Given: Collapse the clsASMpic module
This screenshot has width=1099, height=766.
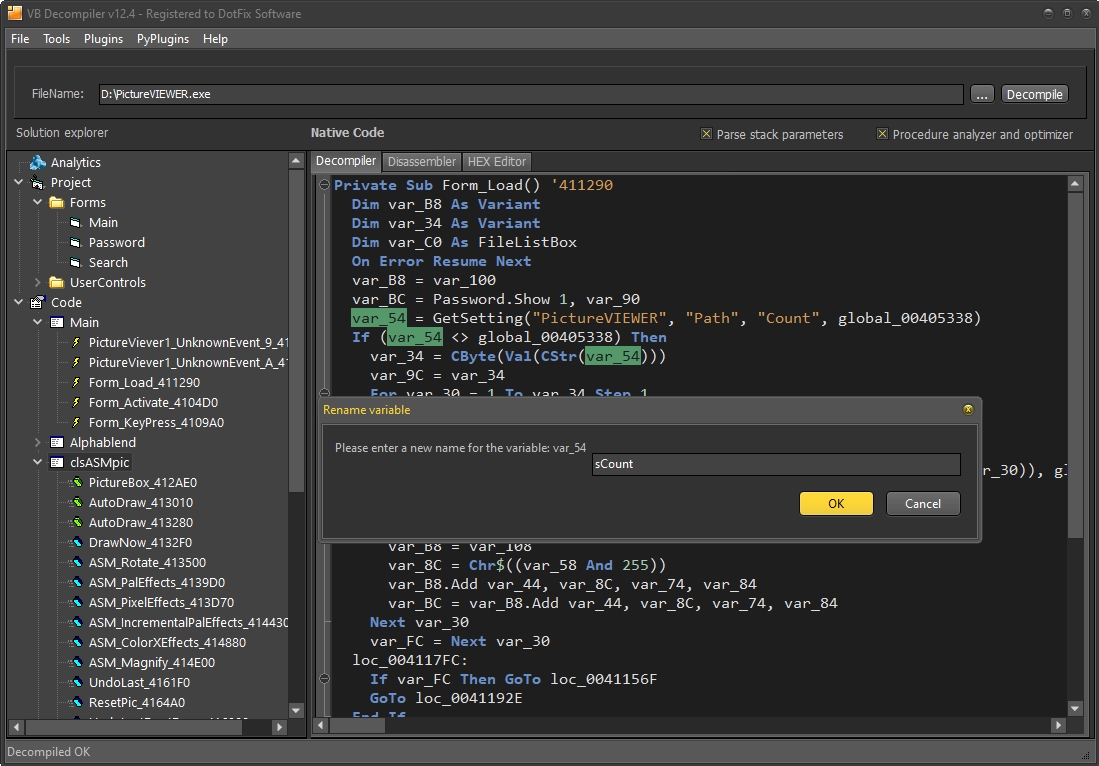Looking at the screenshot, I should click(x=38, y=463).
